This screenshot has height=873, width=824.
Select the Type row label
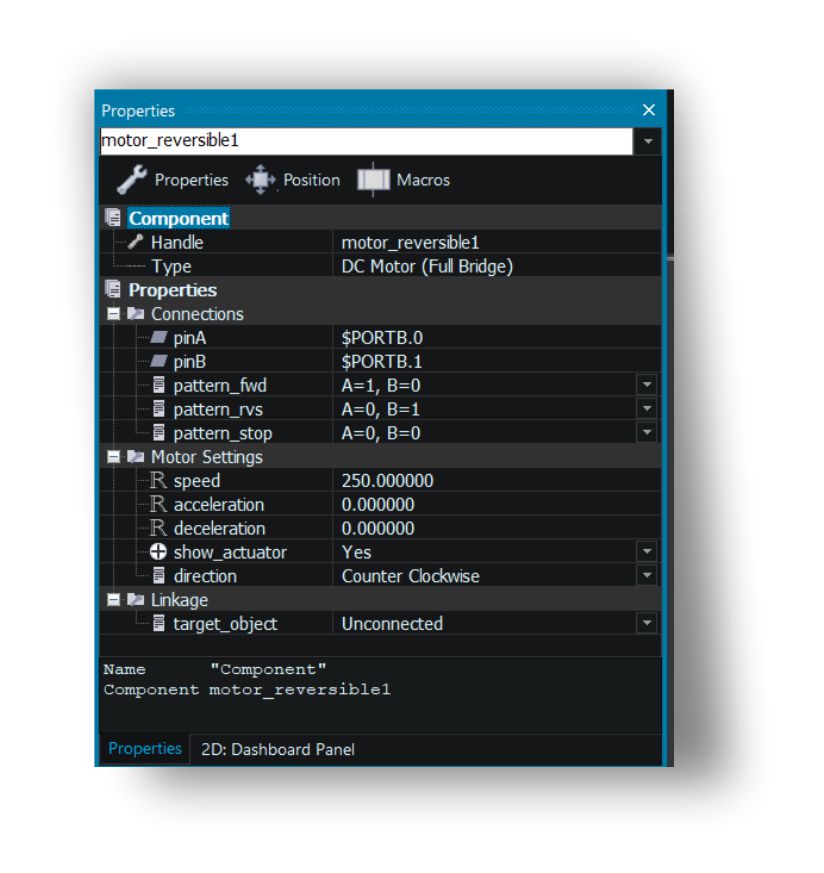pyautogui.click(x=171, y=267)
